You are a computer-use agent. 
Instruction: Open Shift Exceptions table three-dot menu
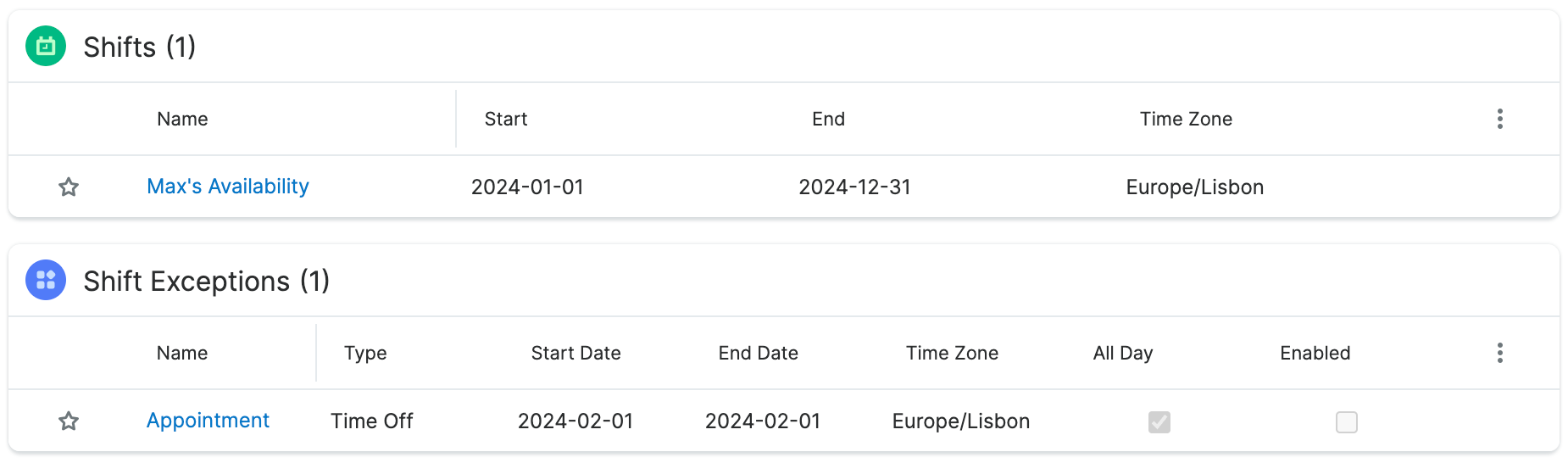pyautogui.click(x=1499, y=353)
